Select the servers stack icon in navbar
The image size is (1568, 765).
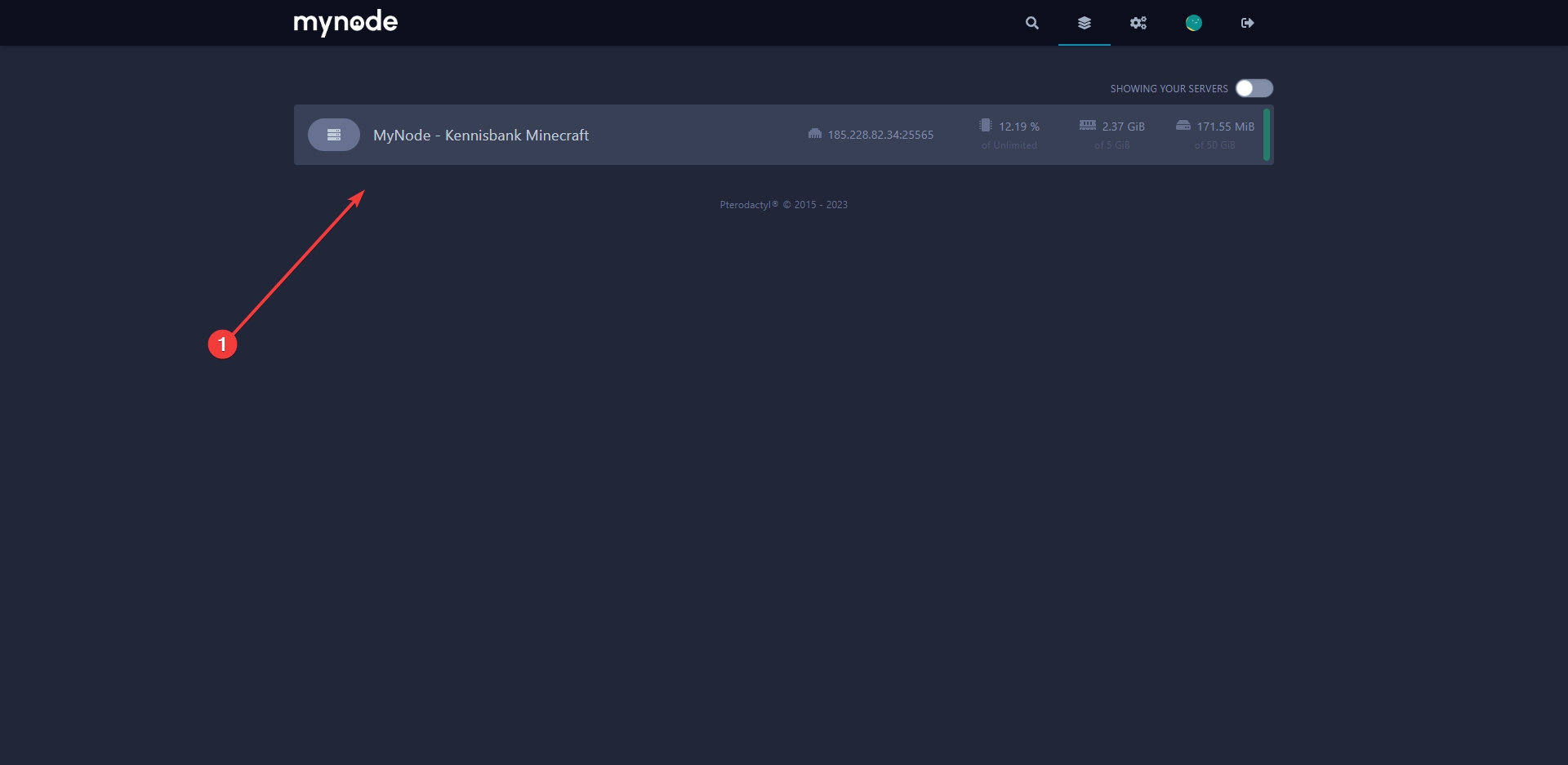(x=1084, y=23)
